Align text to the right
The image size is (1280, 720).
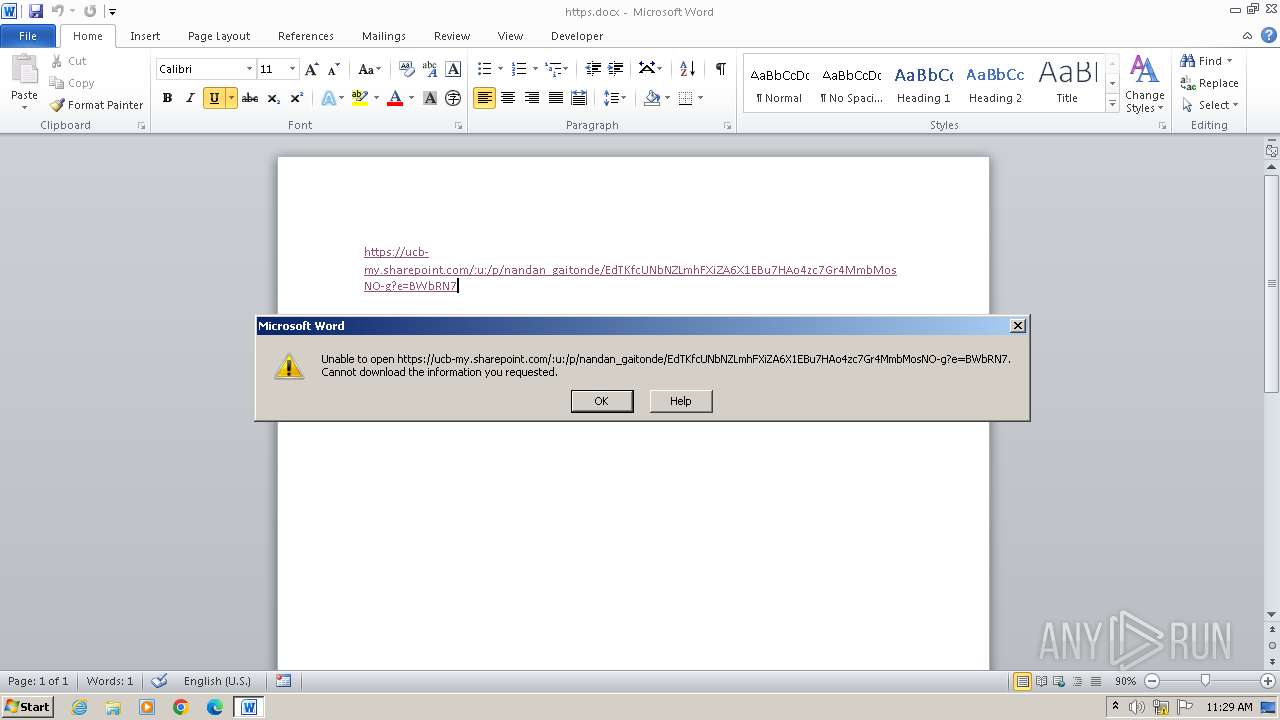pyautogui.click(x=532, y=98)
